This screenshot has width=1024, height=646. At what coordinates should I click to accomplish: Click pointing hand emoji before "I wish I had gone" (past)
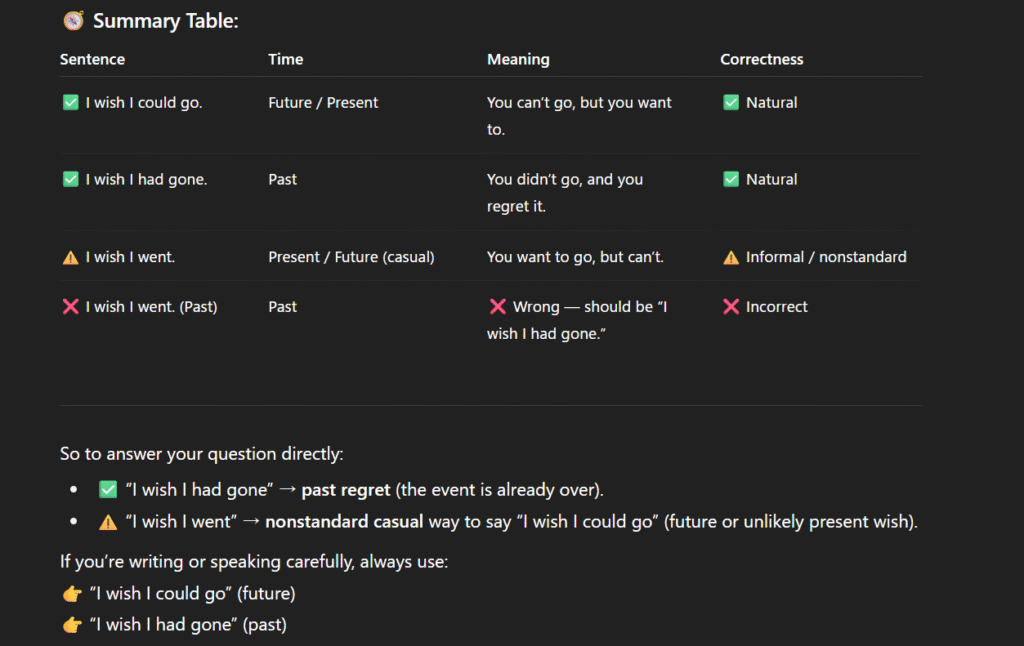point(72,625)
